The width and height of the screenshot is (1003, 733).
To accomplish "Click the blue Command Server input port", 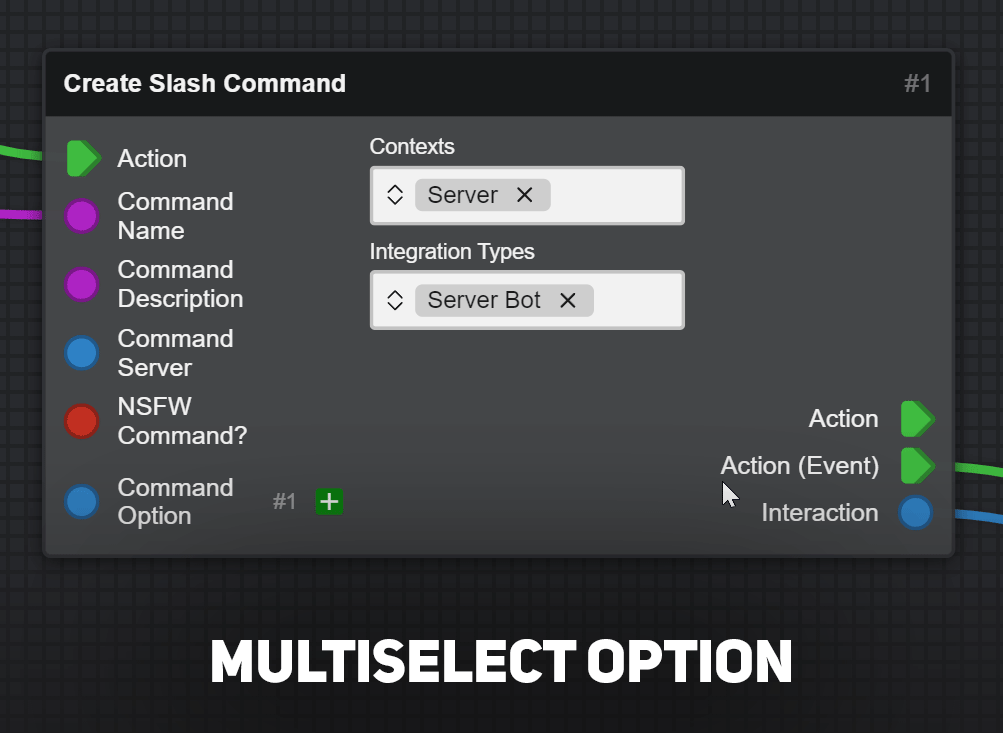I will pos(82,353).
